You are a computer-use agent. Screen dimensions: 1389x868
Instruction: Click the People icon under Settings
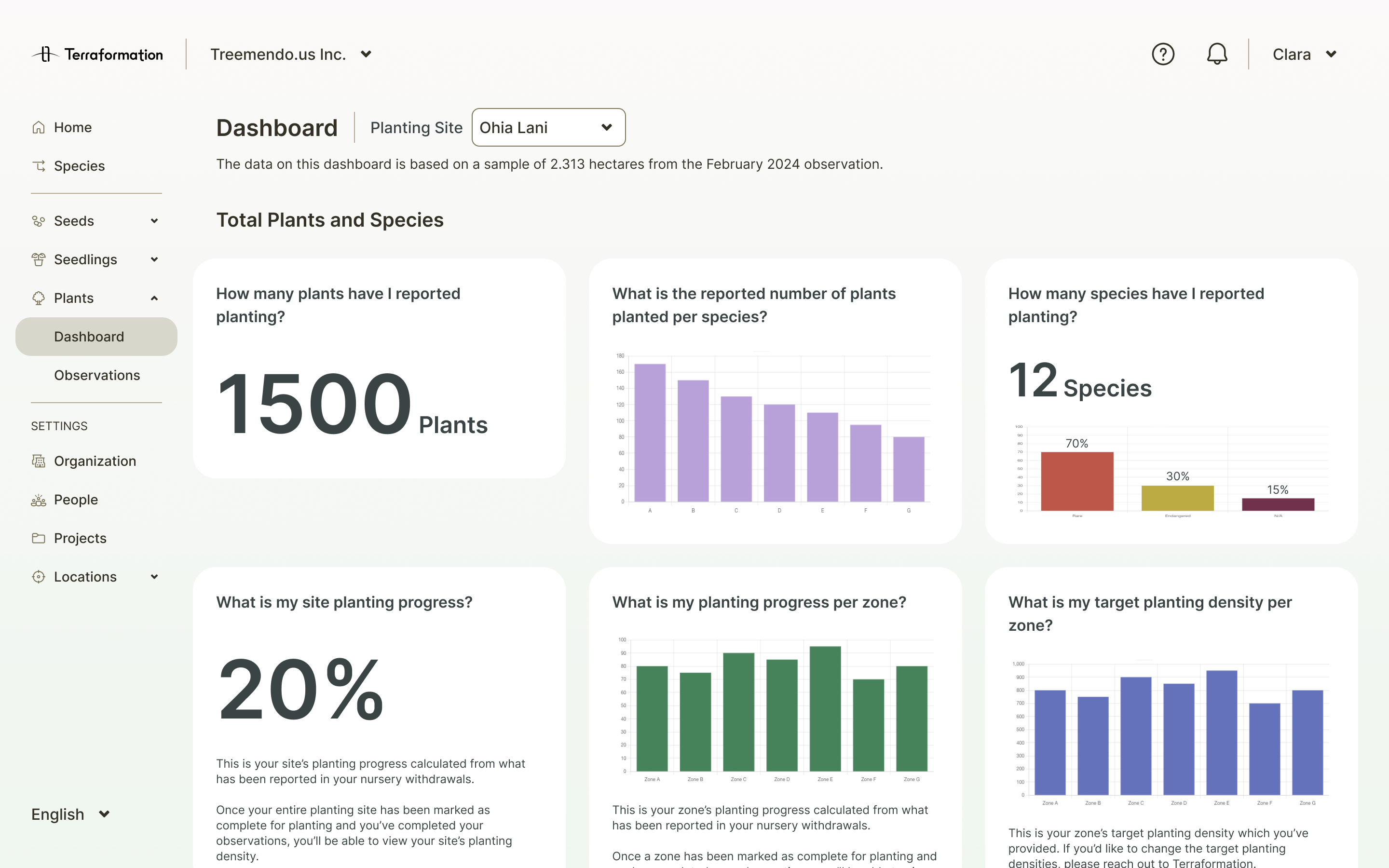[38, 500]
